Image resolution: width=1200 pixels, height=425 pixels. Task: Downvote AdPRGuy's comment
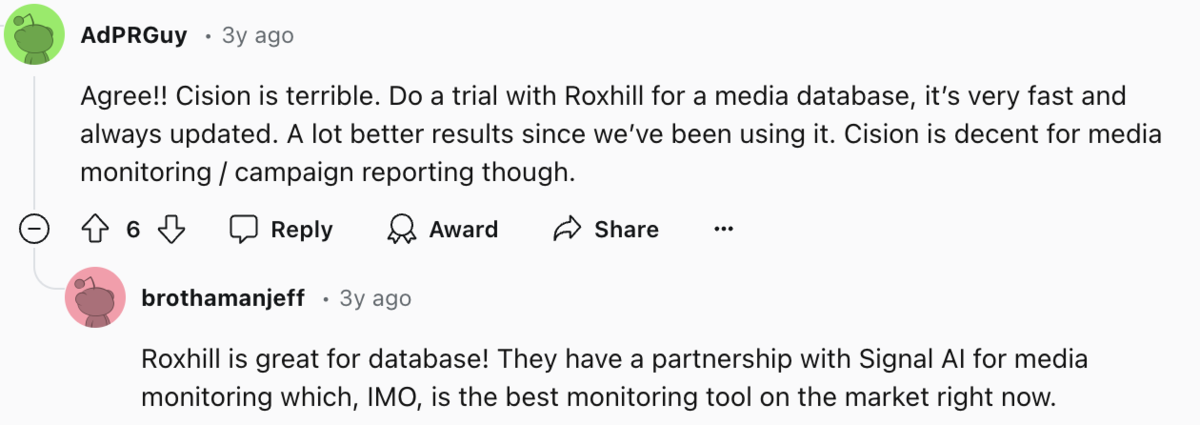[x=173, y=229]
